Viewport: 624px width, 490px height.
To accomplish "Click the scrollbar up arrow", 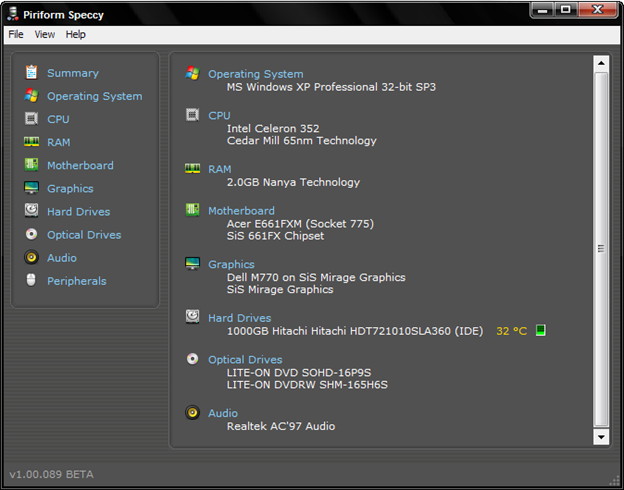I will 601,63.
